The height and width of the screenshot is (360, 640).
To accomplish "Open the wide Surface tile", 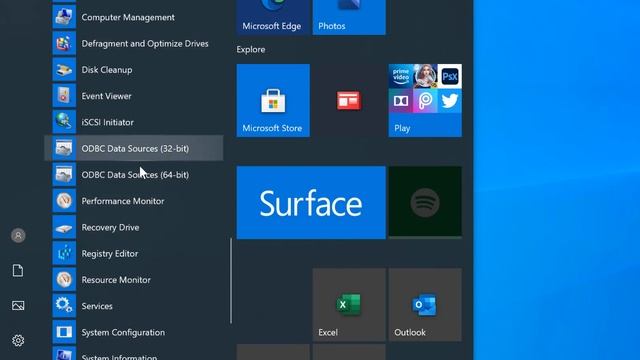I will (311, 202).
